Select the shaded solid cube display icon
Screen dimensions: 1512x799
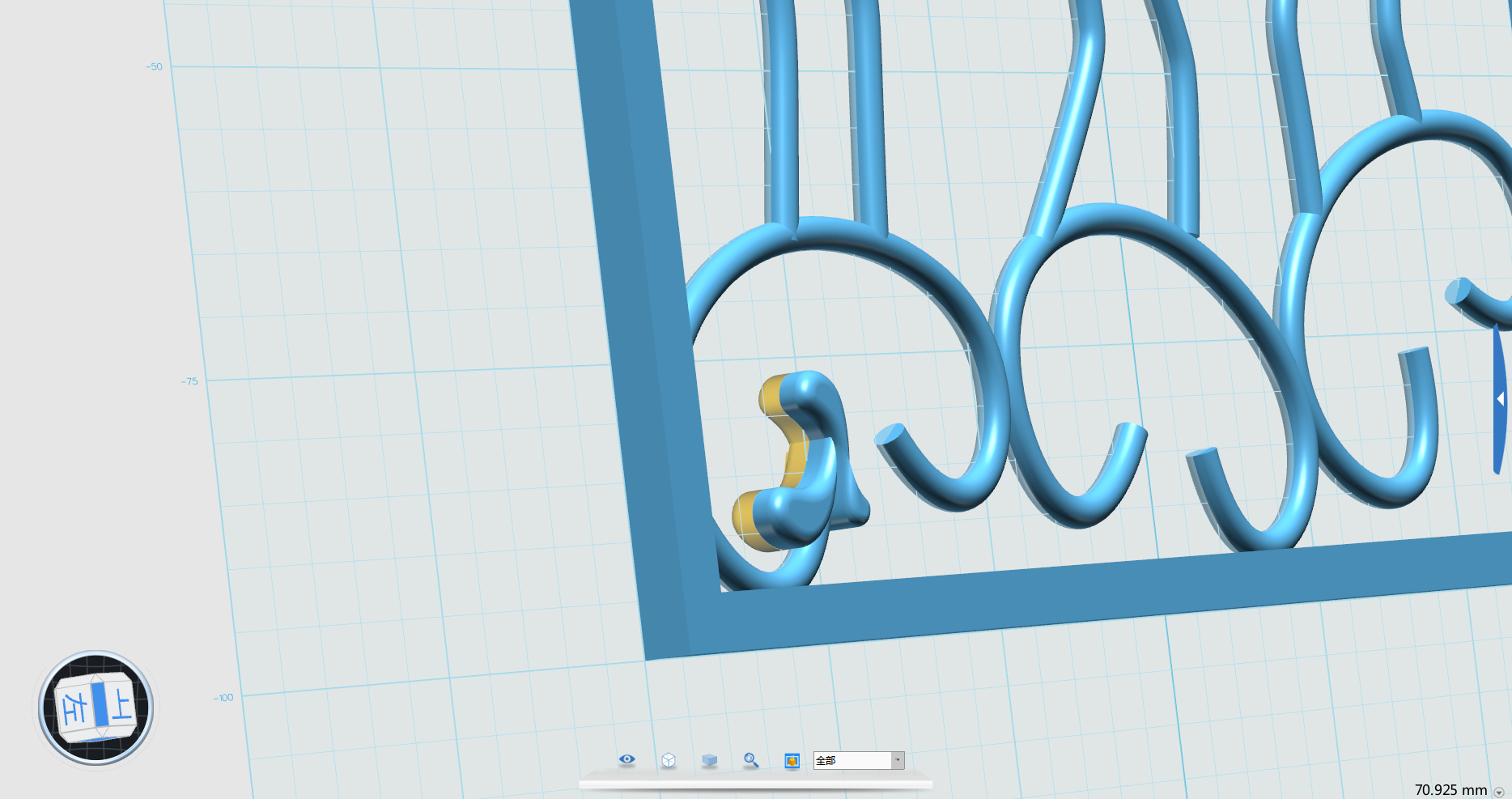click(x=710, y=760)
